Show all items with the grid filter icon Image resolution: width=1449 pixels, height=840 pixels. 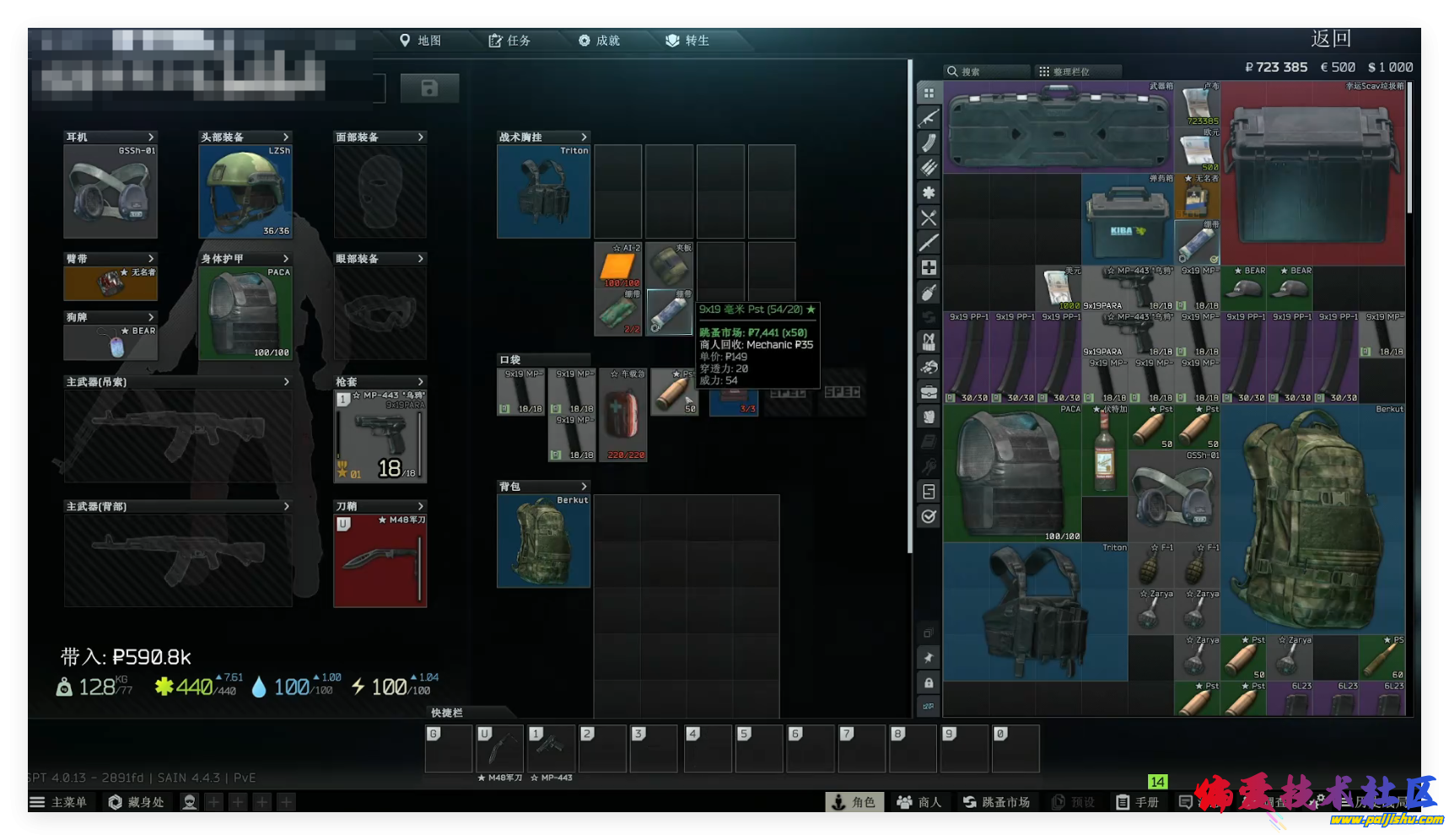(929, 93)
